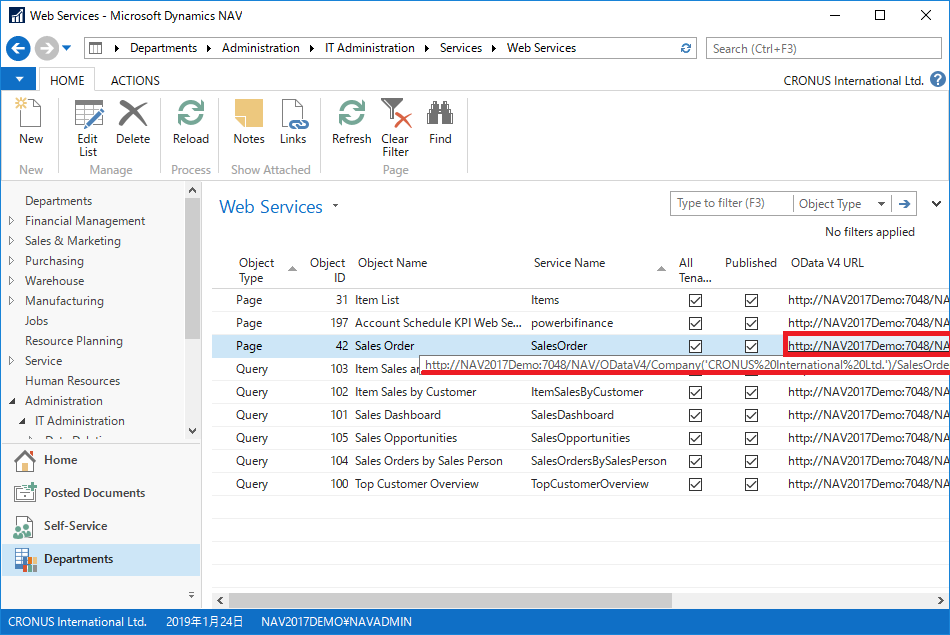Show attached Notes
Image resolution: width=950 pixels, height=635 pixels.
coord(249,122)
